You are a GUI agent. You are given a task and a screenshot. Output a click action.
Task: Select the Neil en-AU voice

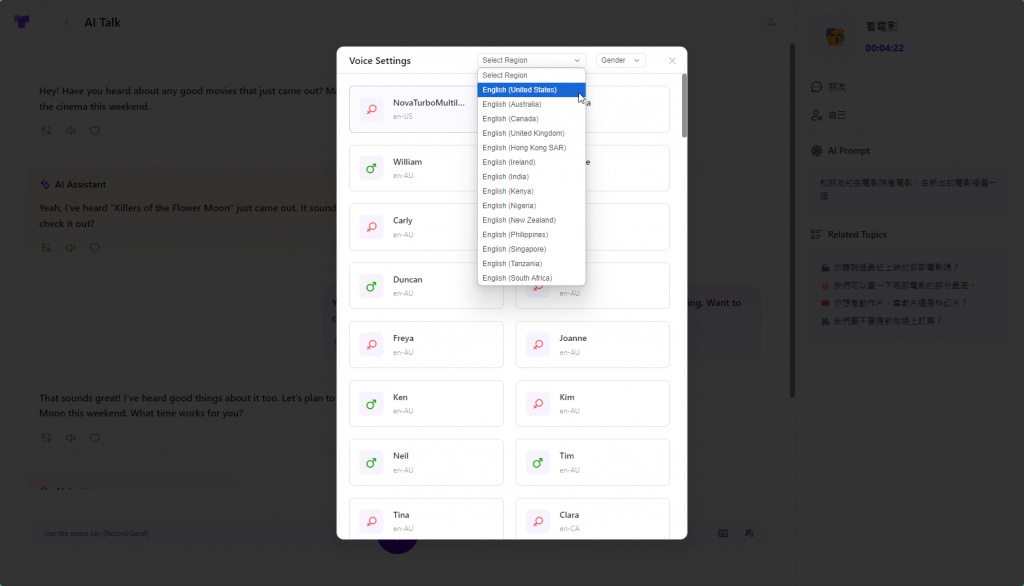(x=426, y=463)
